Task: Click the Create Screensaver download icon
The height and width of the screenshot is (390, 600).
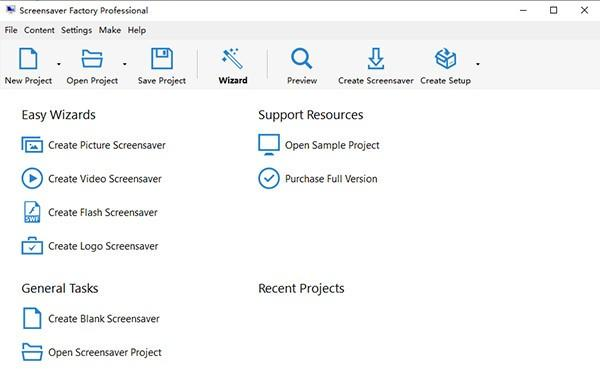Action: click(x=375, y=59)
